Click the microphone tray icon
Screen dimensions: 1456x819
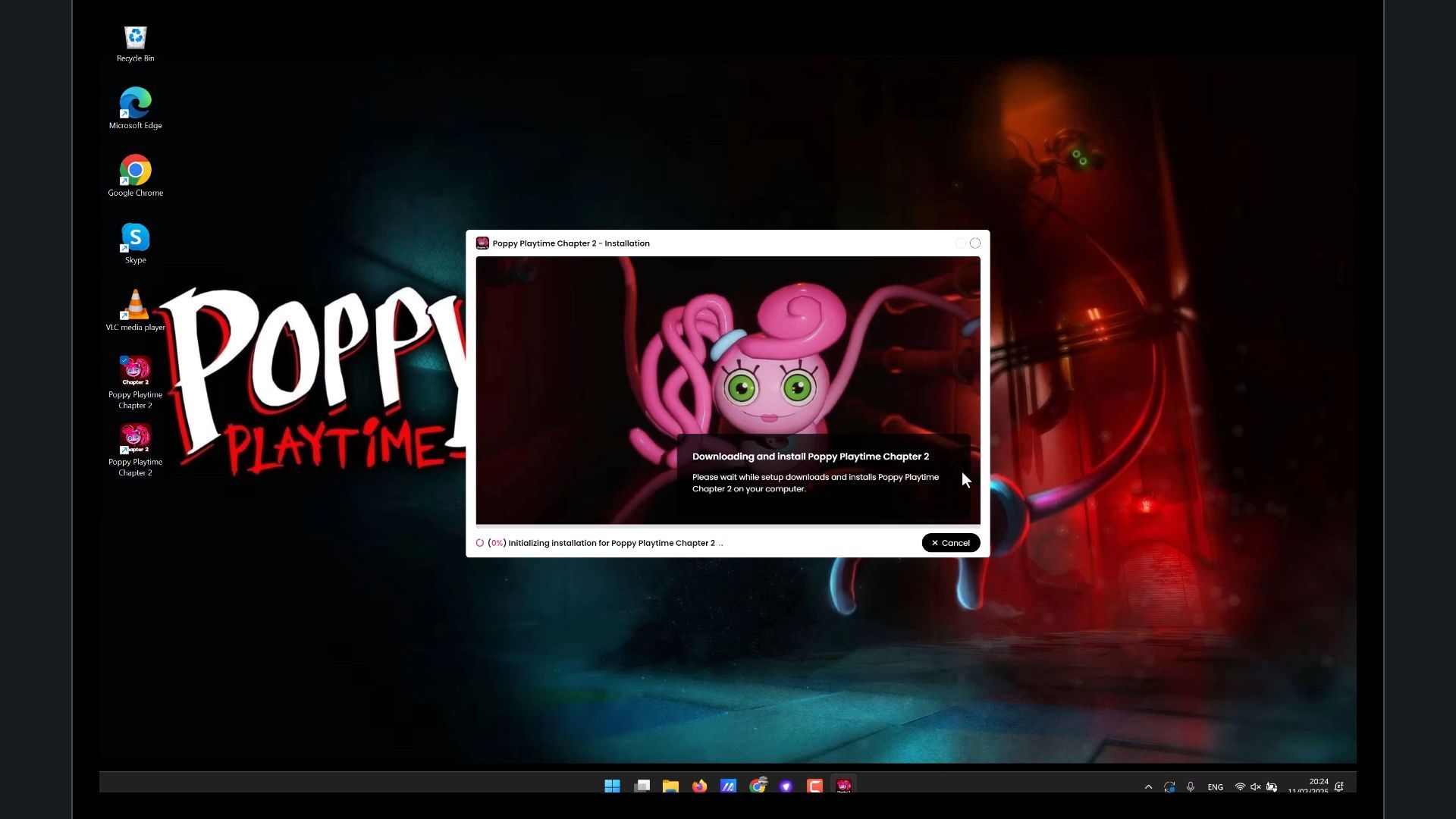click(x=1191, y=787)
